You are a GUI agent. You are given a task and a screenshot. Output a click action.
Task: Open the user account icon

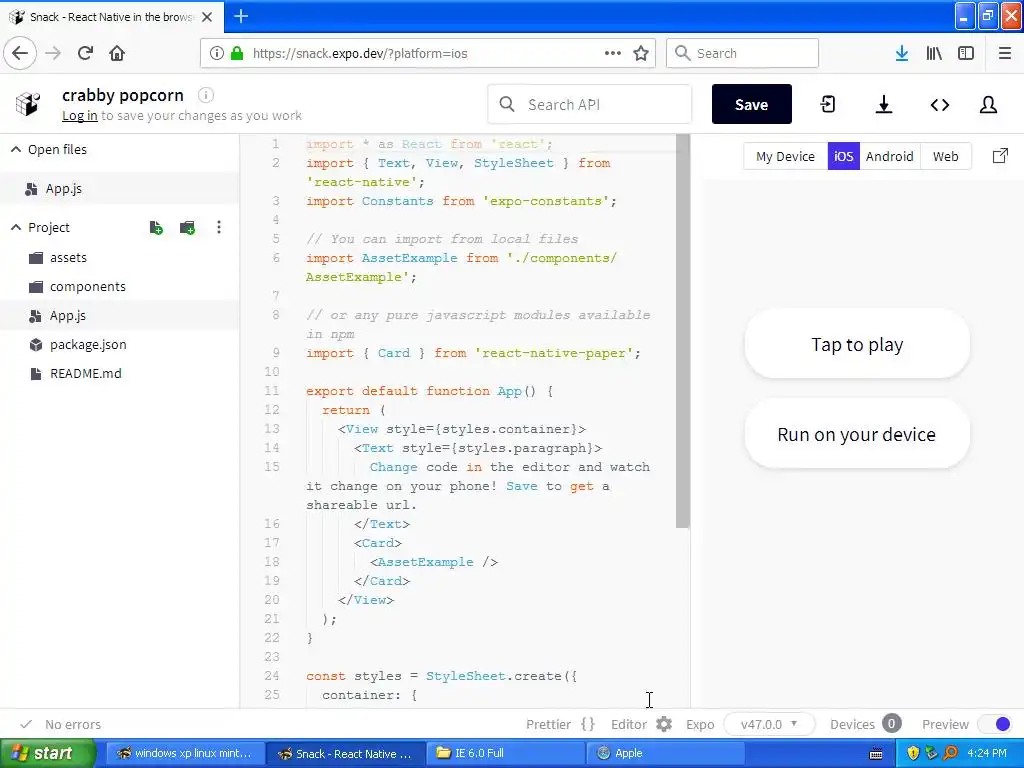coord(988,104)
